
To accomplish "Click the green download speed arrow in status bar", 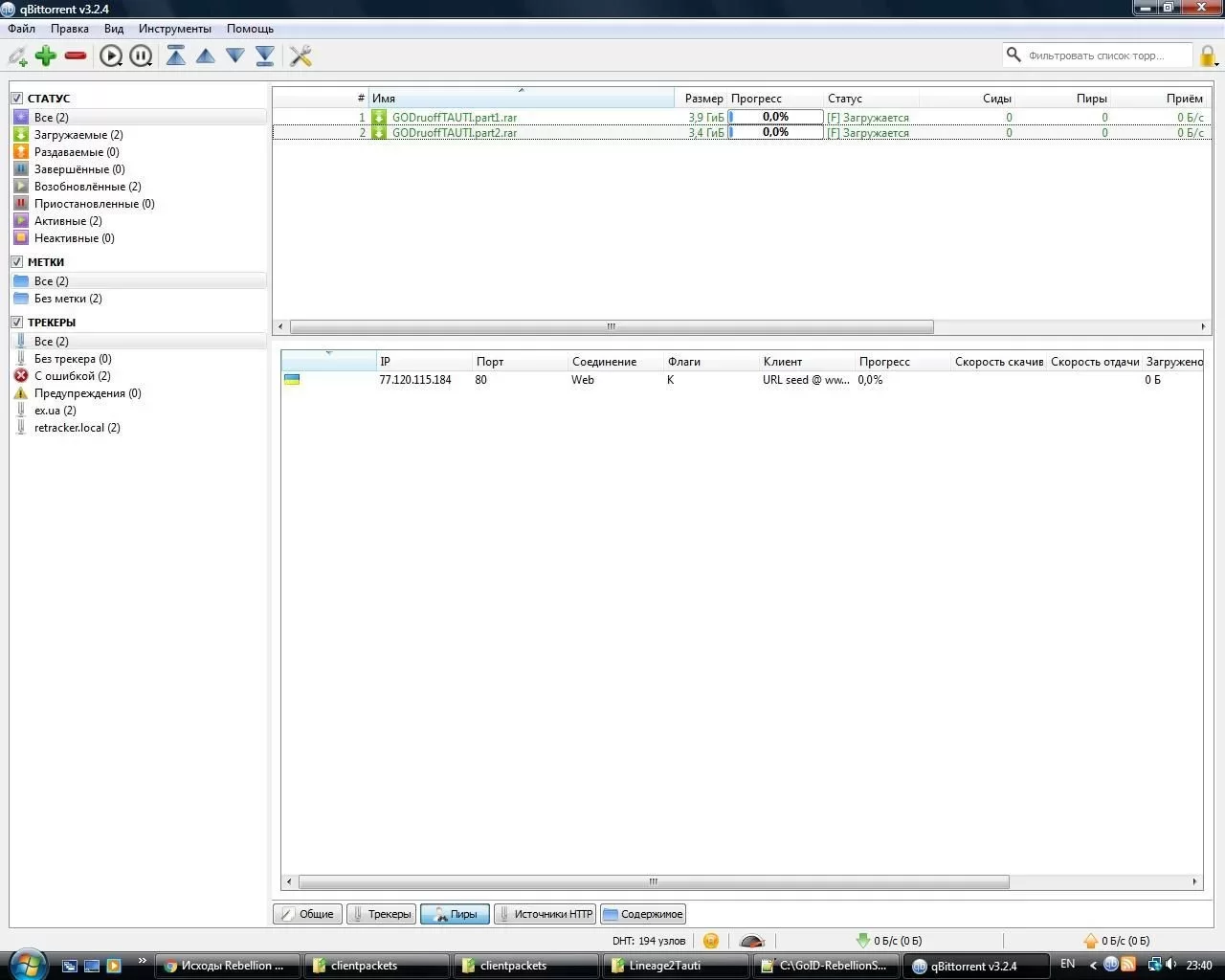I will (863, 941).
